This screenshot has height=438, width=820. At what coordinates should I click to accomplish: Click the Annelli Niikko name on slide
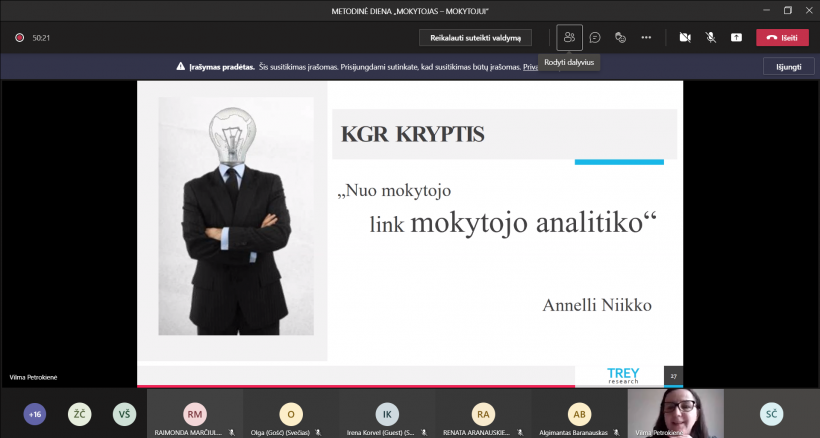[x=597, y=305]
